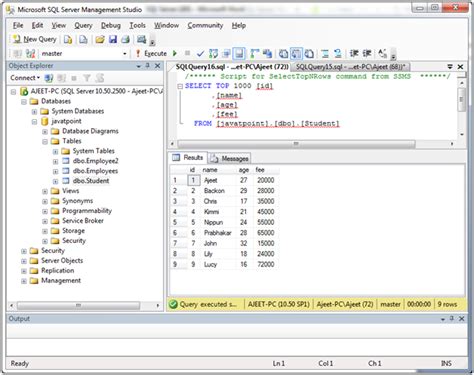Screen dimensions: 474x375
Task: Collapse the javatpoint database node
Action: coord(34,122)
